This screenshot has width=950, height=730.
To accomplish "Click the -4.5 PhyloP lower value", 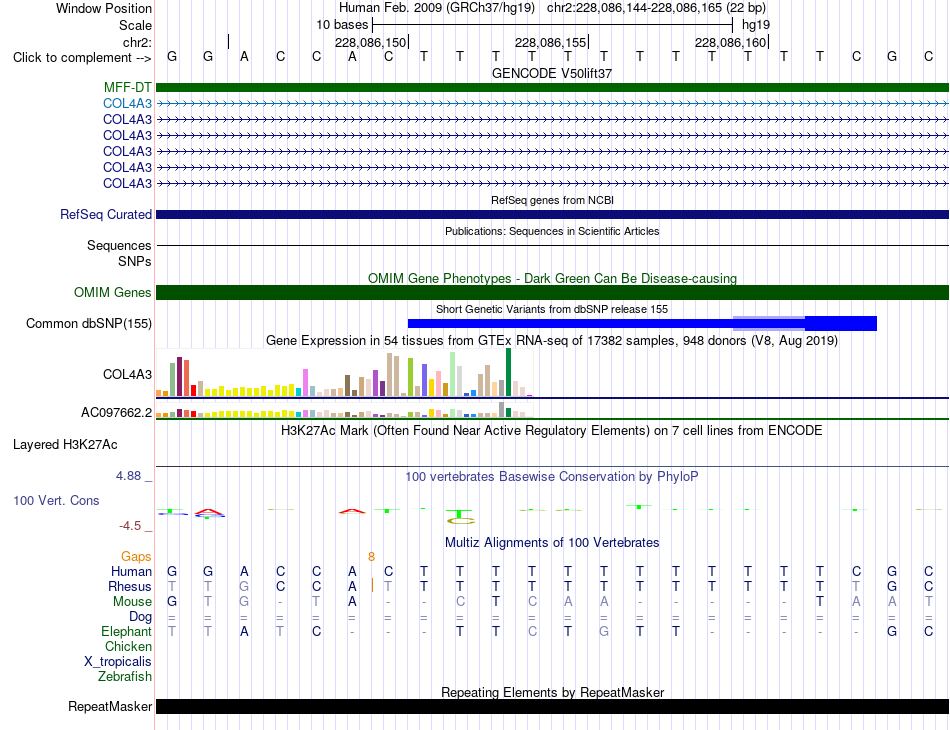I will [x=130, y=526].
